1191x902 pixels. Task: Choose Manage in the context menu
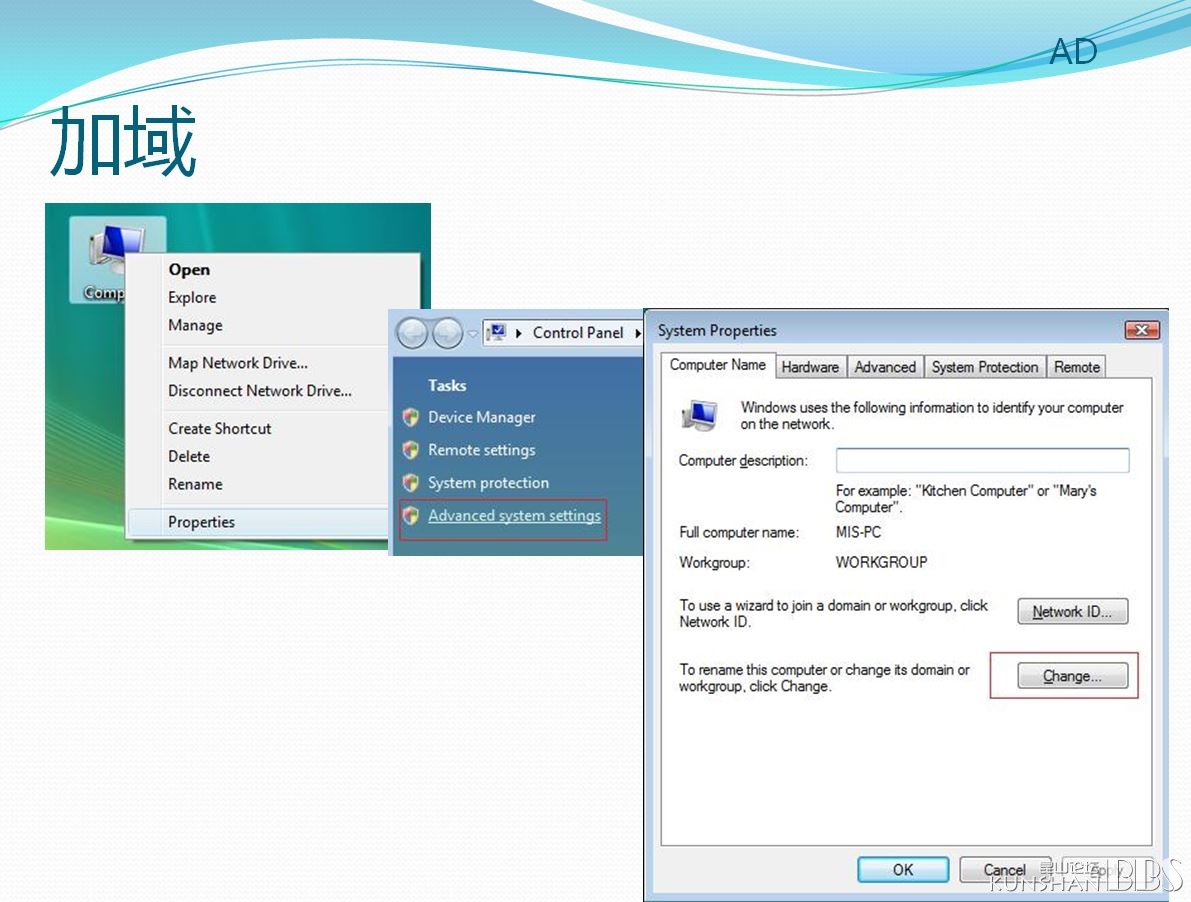tap(195, 325)
